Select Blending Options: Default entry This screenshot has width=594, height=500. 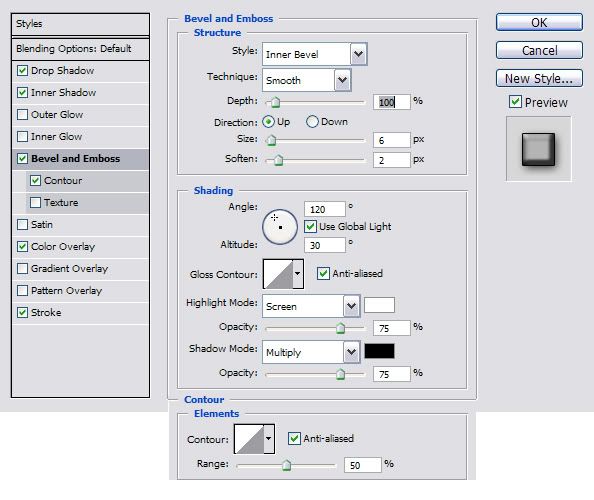click(80, 48)
